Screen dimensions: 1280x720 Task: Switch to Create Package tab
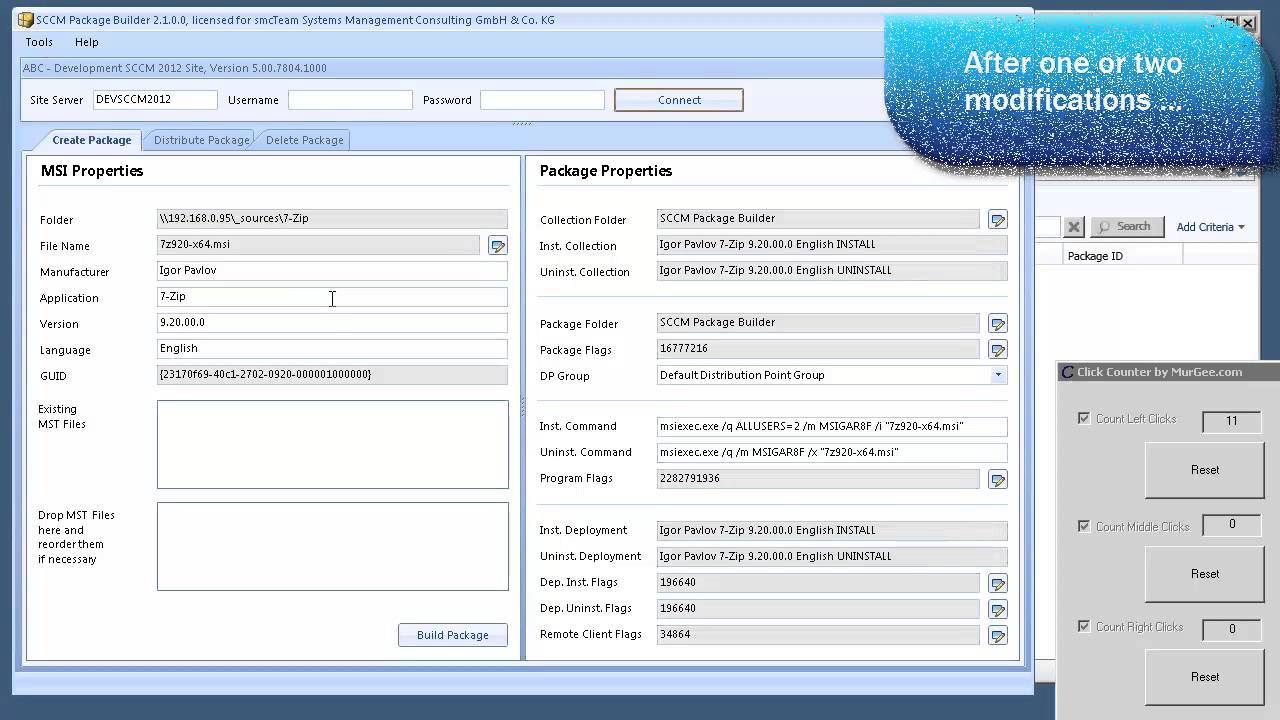pos(91,140)
